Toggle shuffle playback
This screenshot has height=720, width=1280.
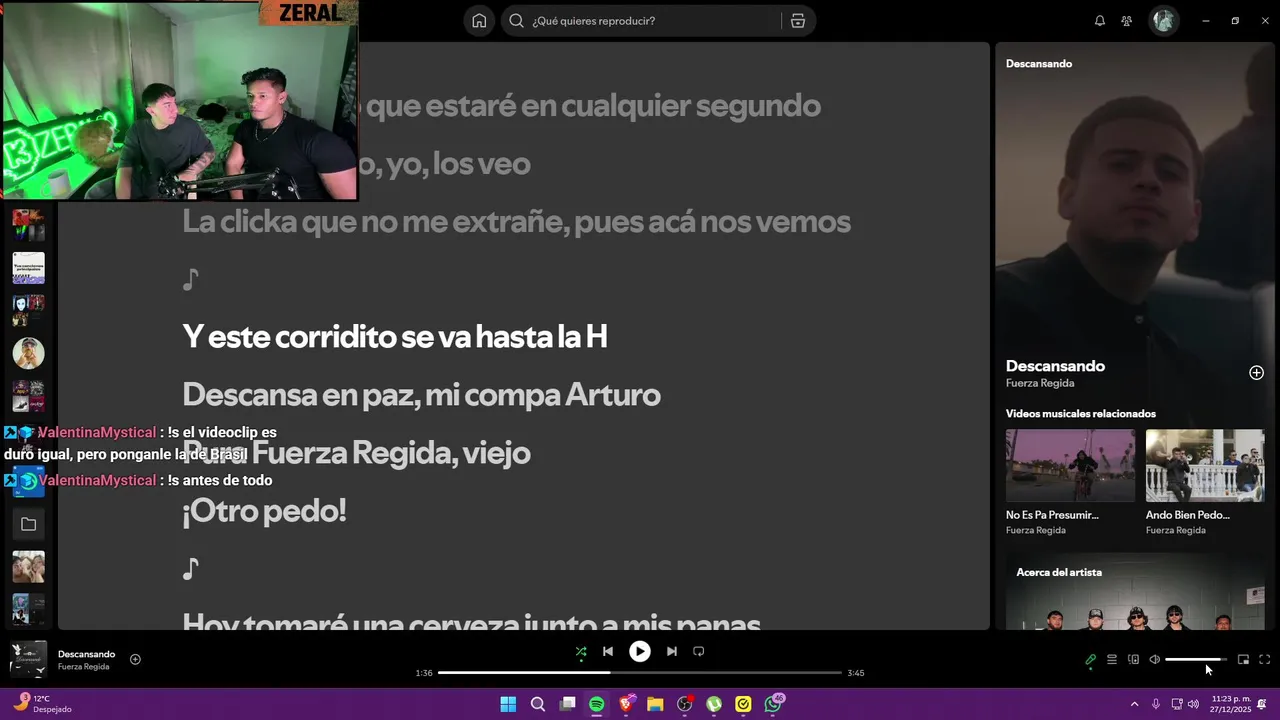[581, 652]
